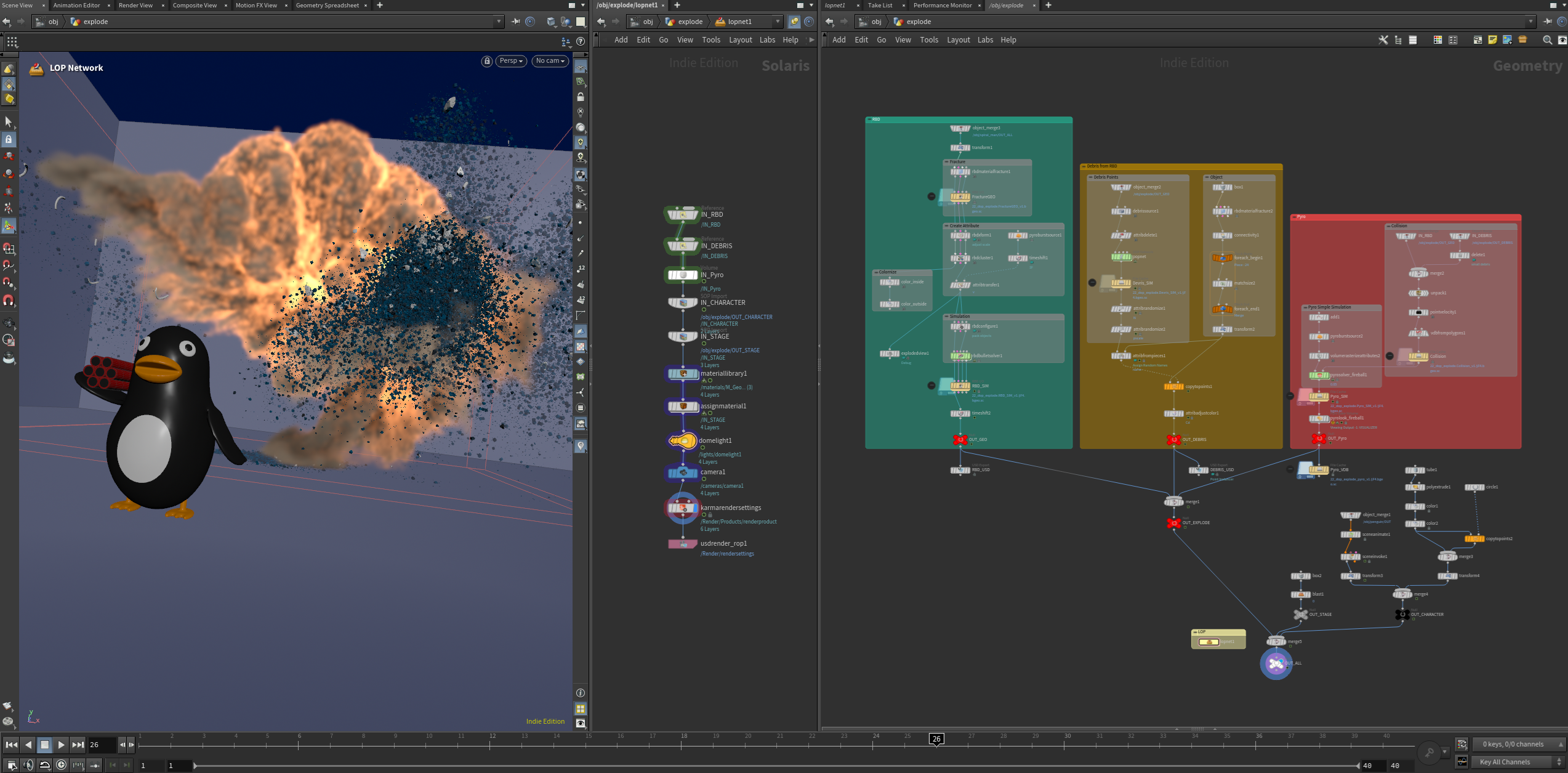Toggle real-time playback clock icon
Screen dimensions: 1568x773
[x=61, y=765]
